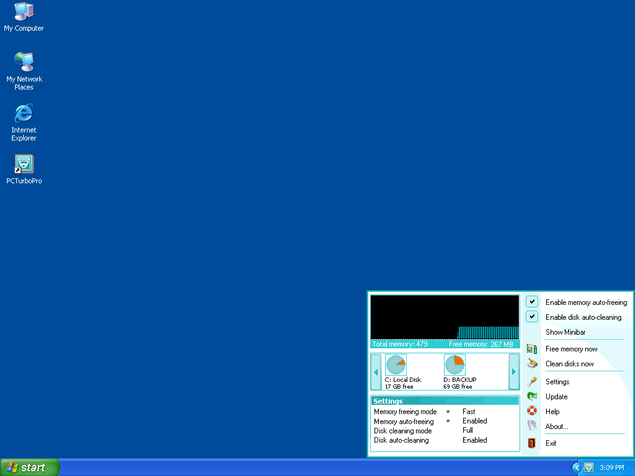Click the Help lifebuoy icon
The height and width of the screenshot is (476, 635).
point(532,411)
